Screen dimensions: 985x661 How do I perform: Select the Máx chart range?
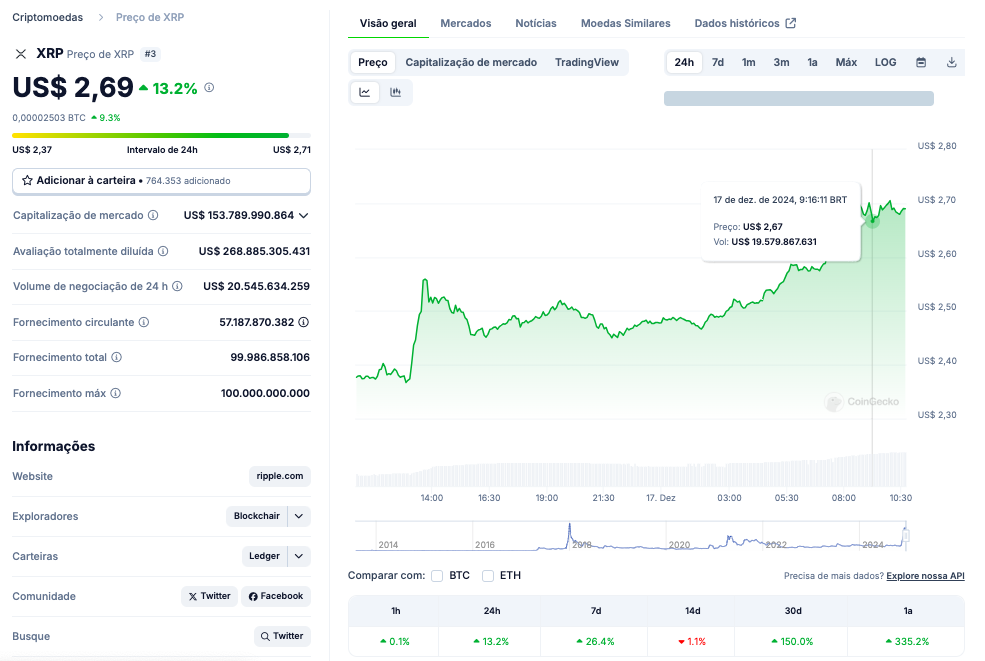point(846,62)
